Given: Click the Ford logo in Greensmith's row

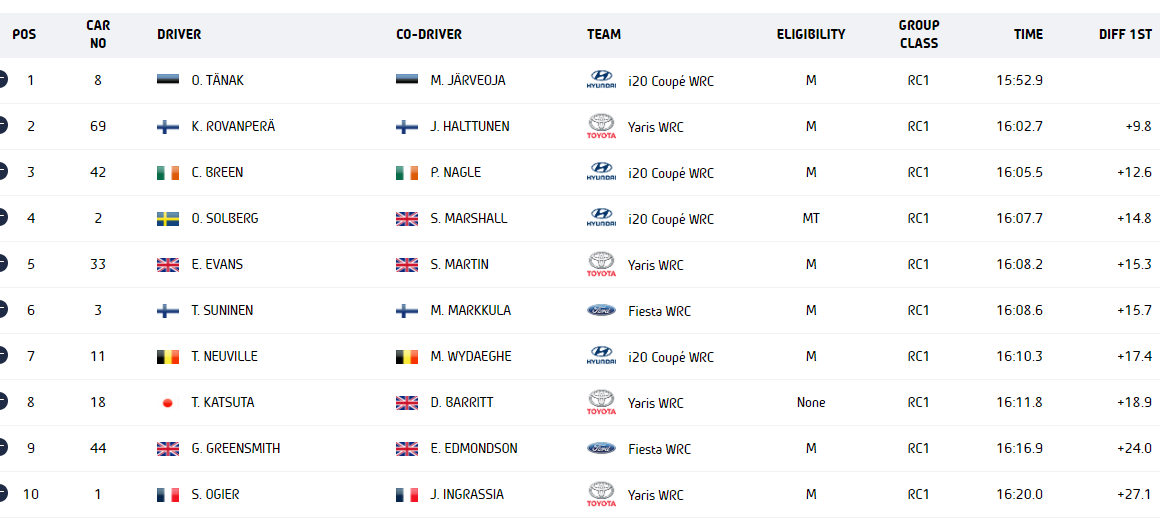Looking at the screenshot, I should click(x=601, y=448).
